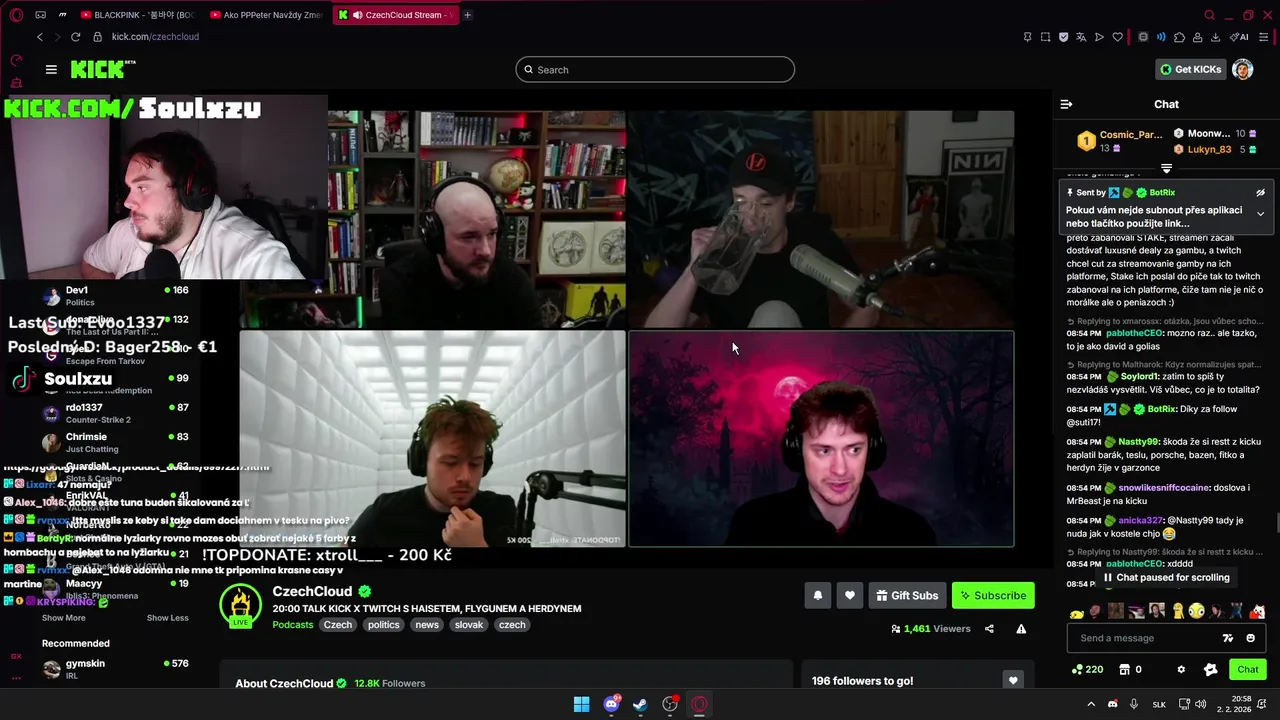Collapse the chat panel
This screenshot has width=1280, height=720.
[1066, 104]
